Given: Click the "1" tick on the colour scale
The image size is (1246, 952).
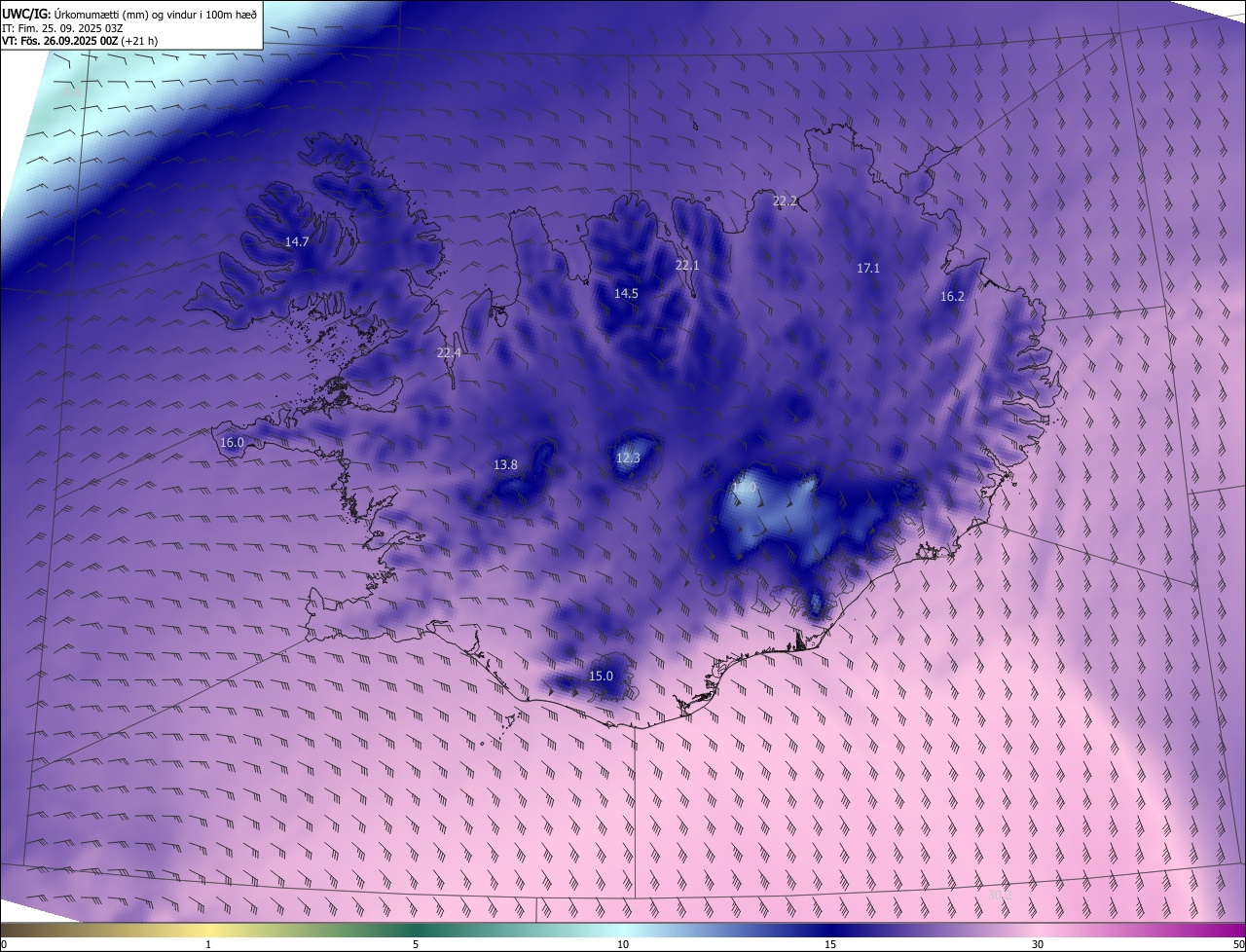Looking at the screenshot, I should click(x=208, y=944).
